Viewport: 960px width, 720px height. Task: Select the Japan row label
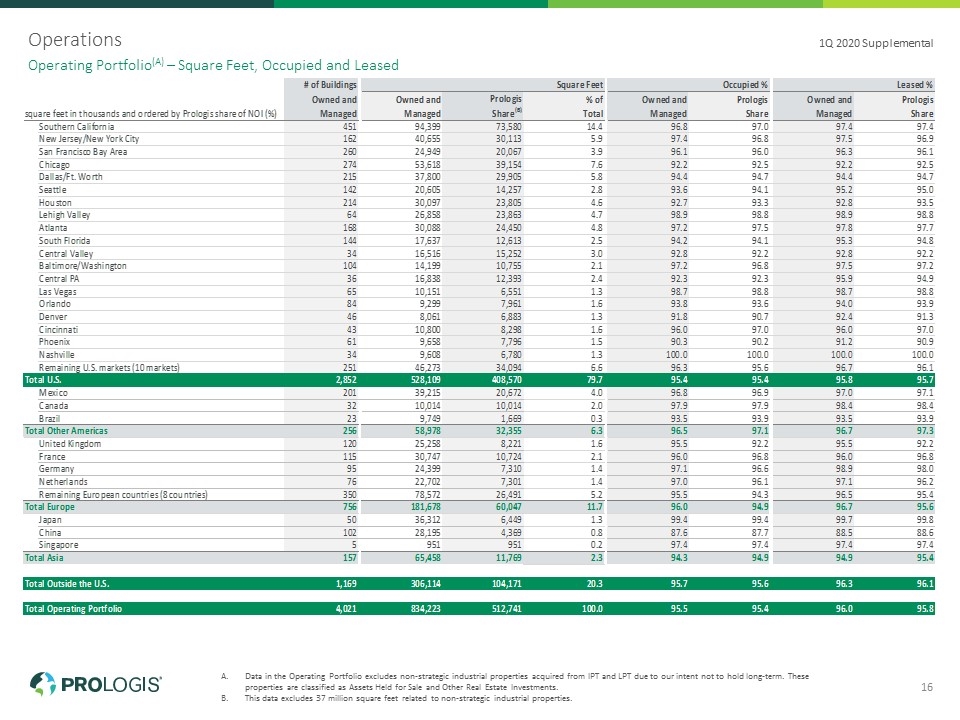click(x=50, y=520)
